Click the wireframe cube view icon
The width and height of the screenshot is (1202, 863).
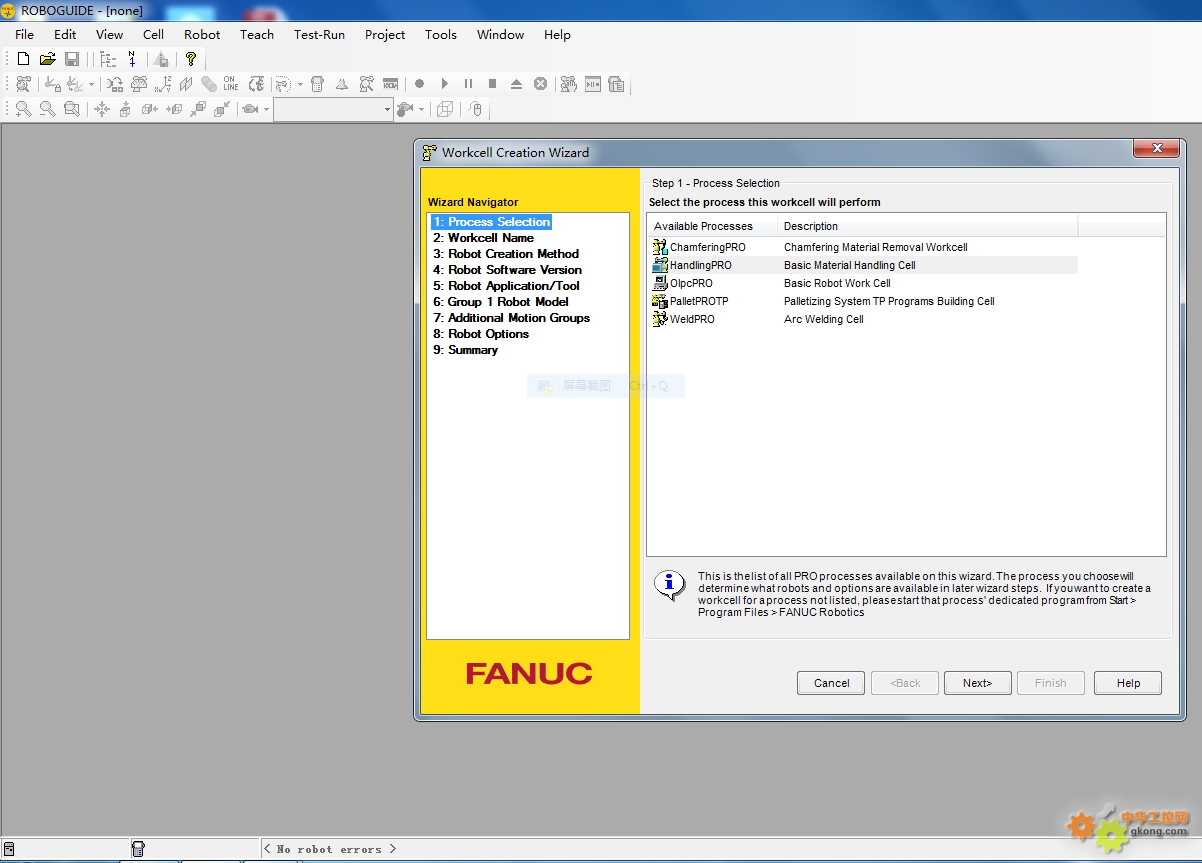click(x=445, y=109)
